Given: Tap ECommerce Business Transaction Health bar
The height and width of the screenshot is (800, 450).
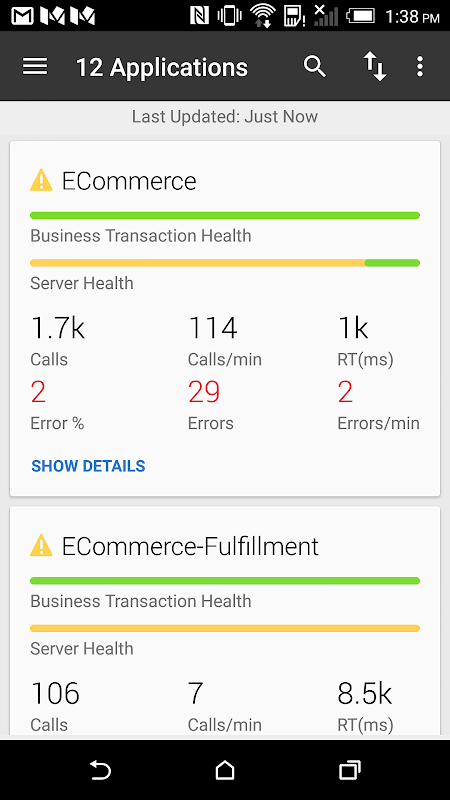Looking at the screenshot, I should coord(225,215).
